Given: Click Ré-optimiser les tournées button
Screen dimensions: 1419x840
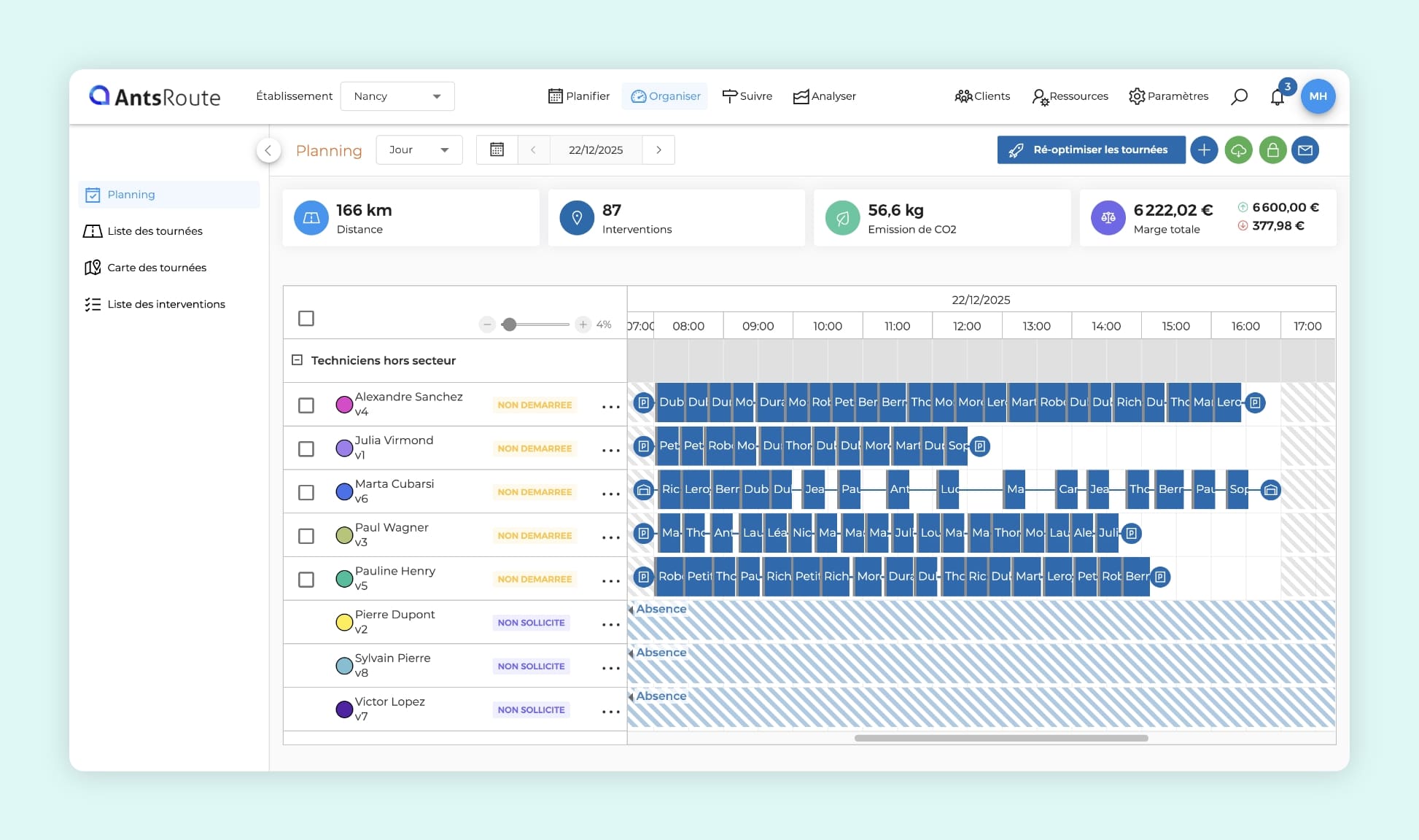Looking at the screenshot, I should (1091, 149).
